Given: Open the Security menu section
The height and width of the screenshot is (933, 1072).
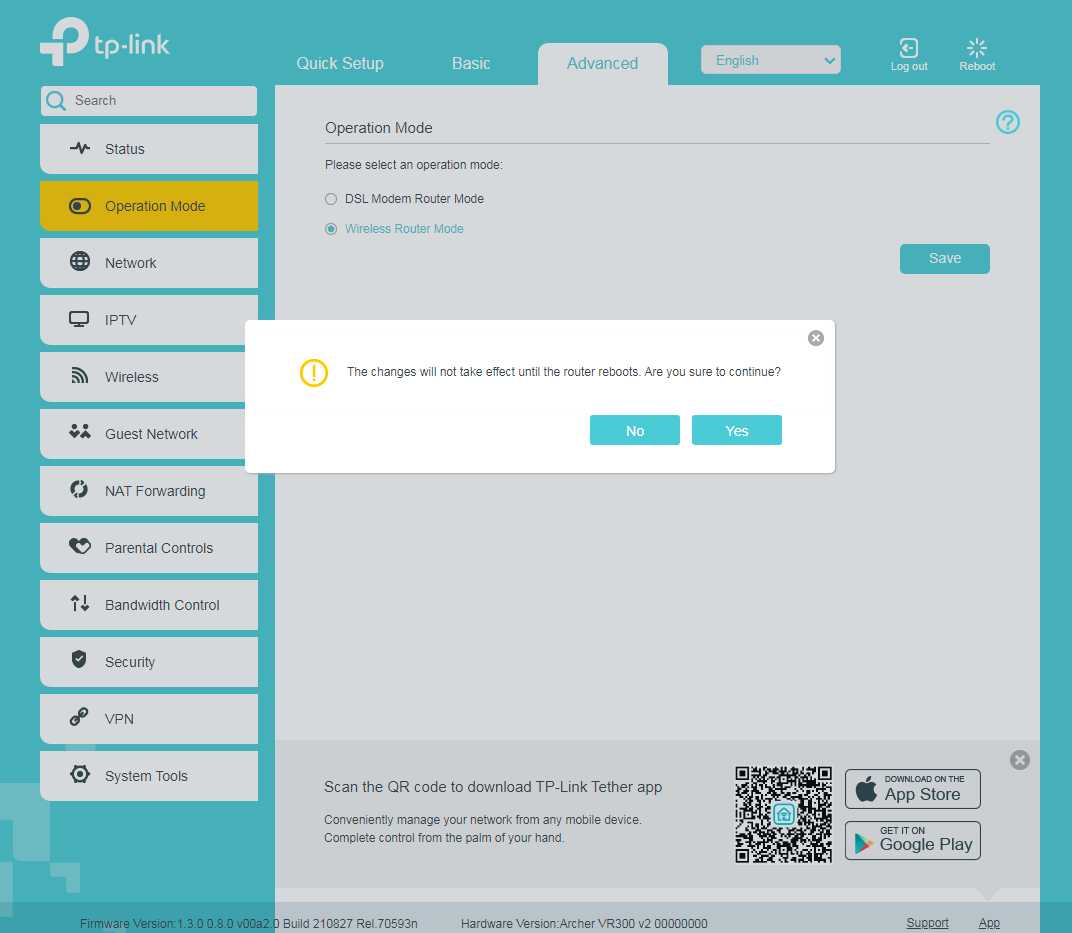Looking at the screenshot, I should pos(149,662).
